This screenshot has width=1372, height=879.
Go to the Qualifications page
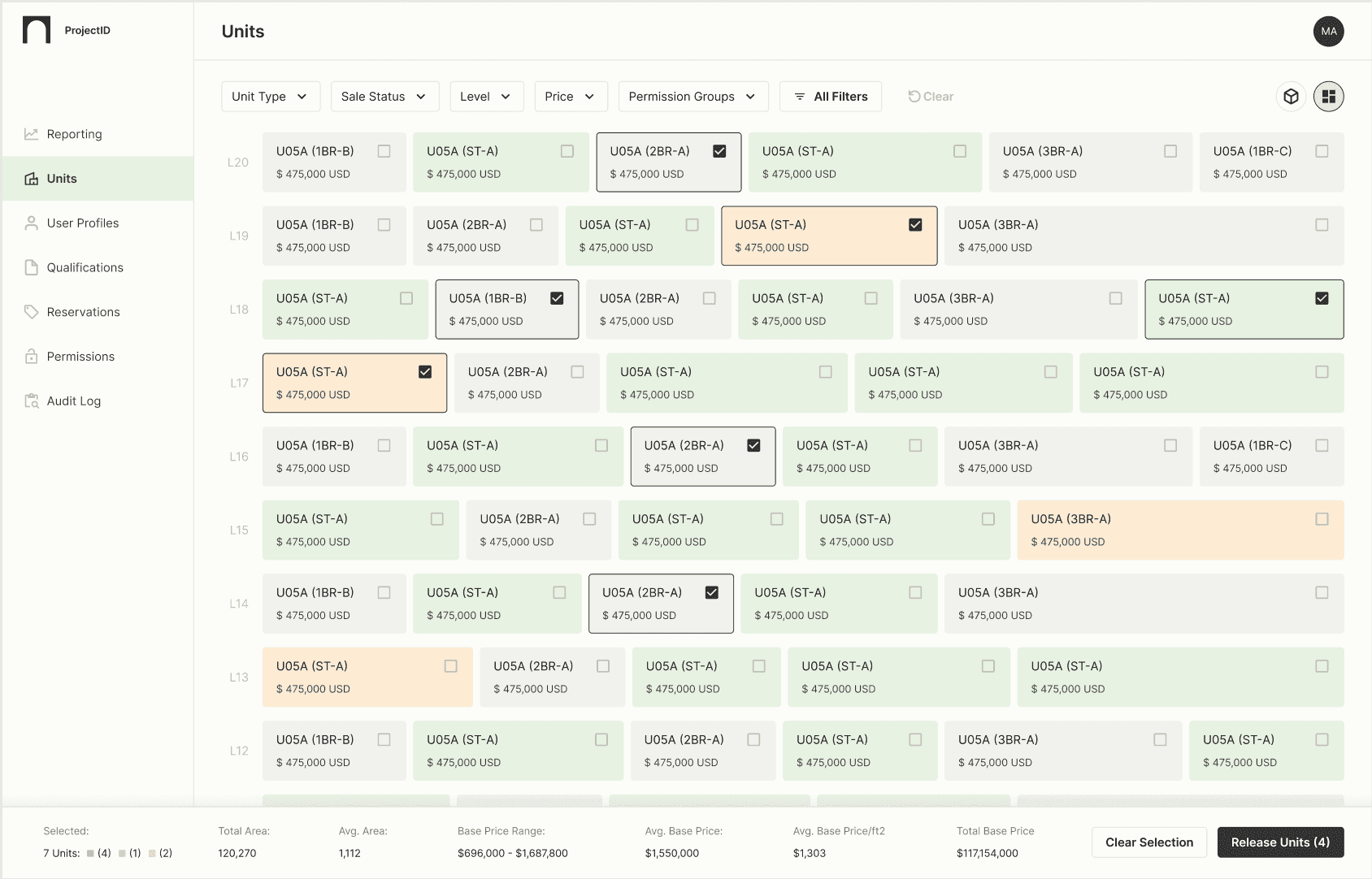click(x=85, y=267)
